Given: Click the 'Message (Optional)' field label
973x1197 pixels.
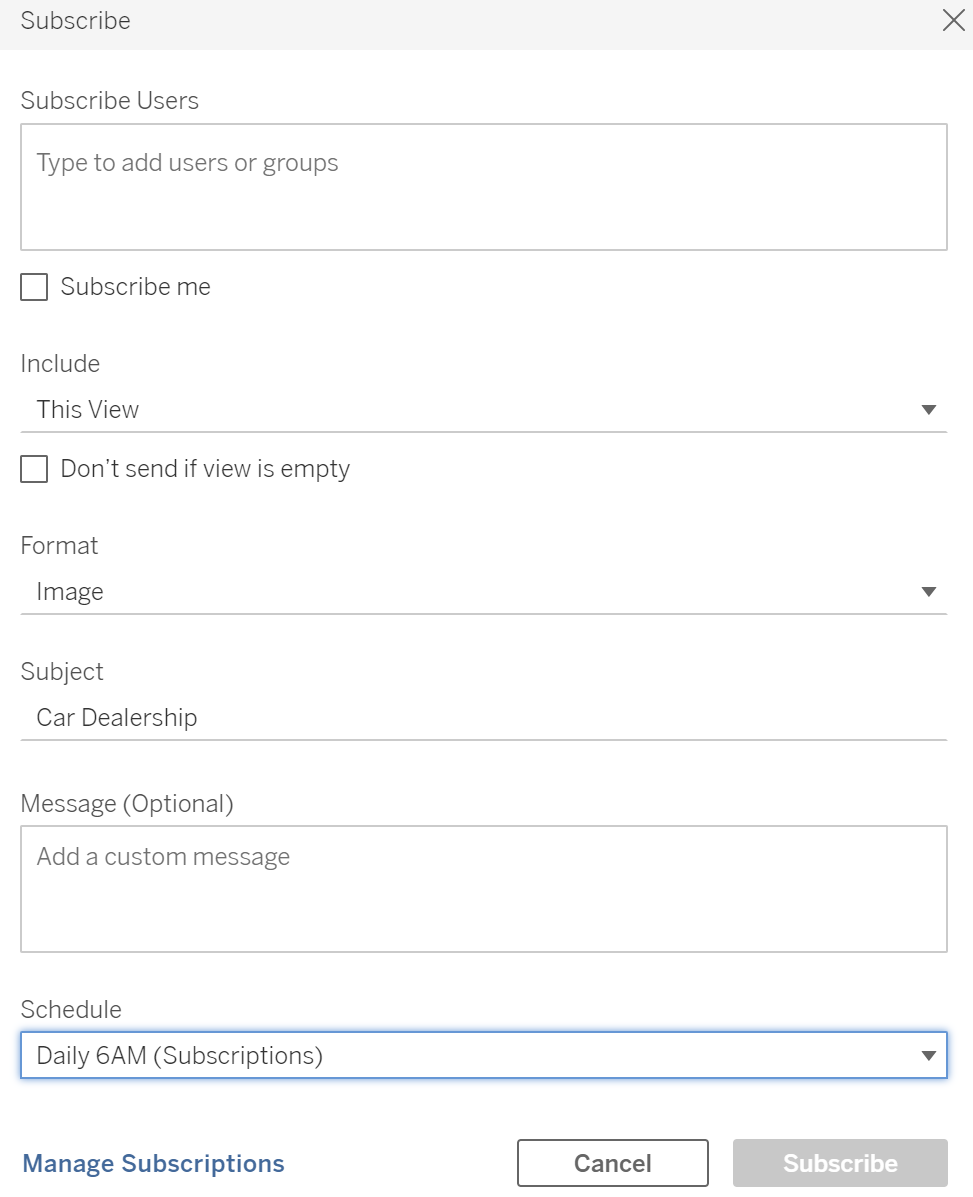Looking at the screenshot, I should point(127,804).
